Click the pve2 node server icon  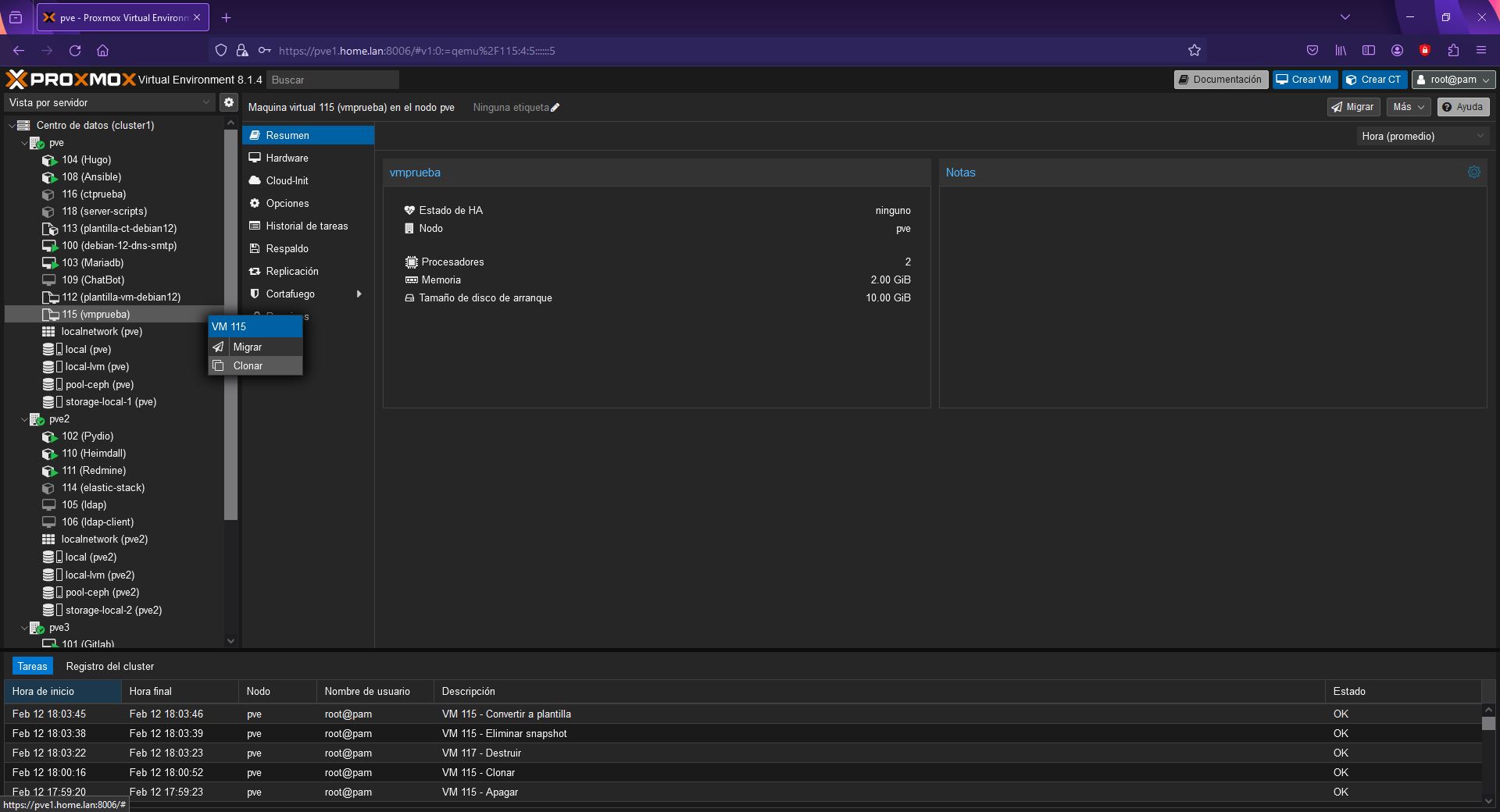pos(37,419)
